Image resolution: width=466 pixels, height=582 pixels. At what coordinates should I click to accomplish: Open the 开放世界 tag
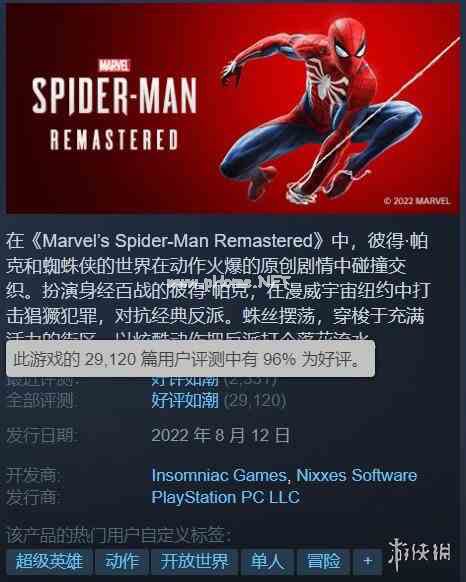click(x=195, y=561)
